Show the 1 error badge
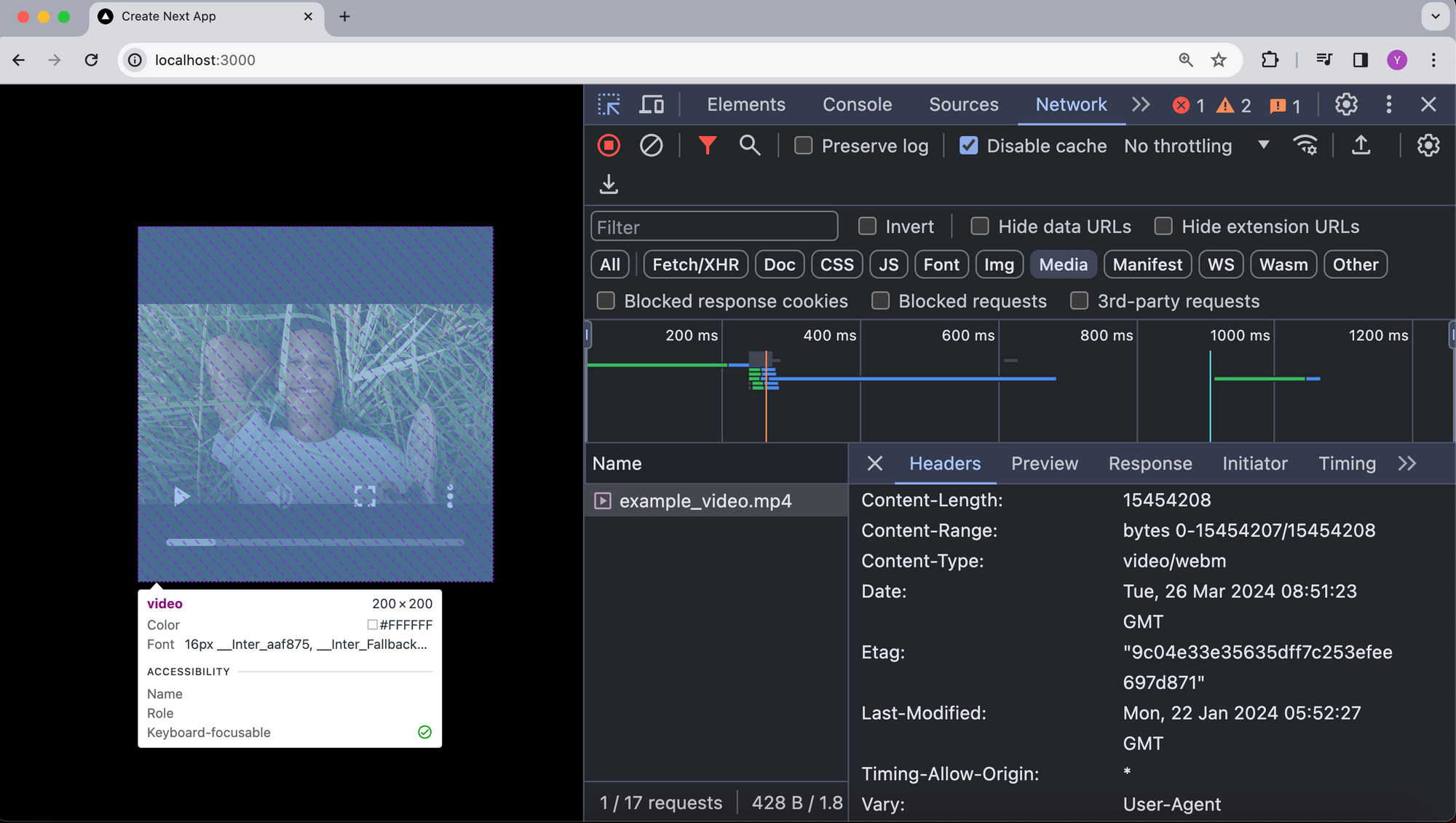 pyautogui.click(x=1189, y=106)
